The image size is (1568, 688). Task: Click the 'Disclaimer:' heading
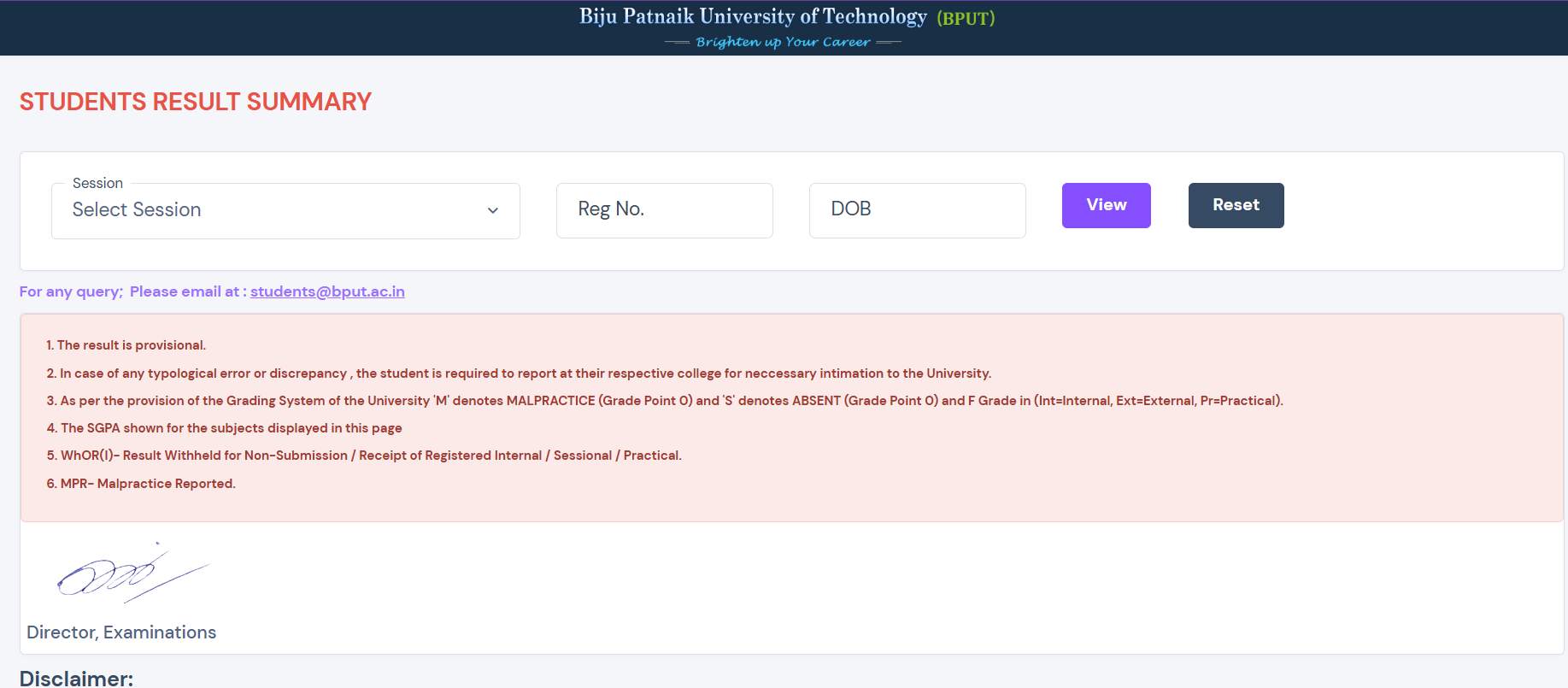(76, 679)
